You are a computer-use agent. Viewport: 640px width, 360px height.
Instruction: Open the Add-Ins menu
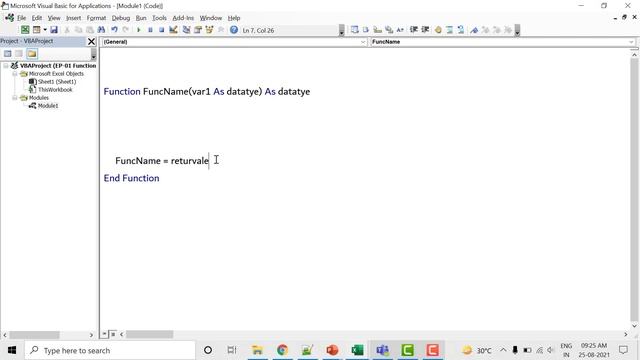point(183,18)
